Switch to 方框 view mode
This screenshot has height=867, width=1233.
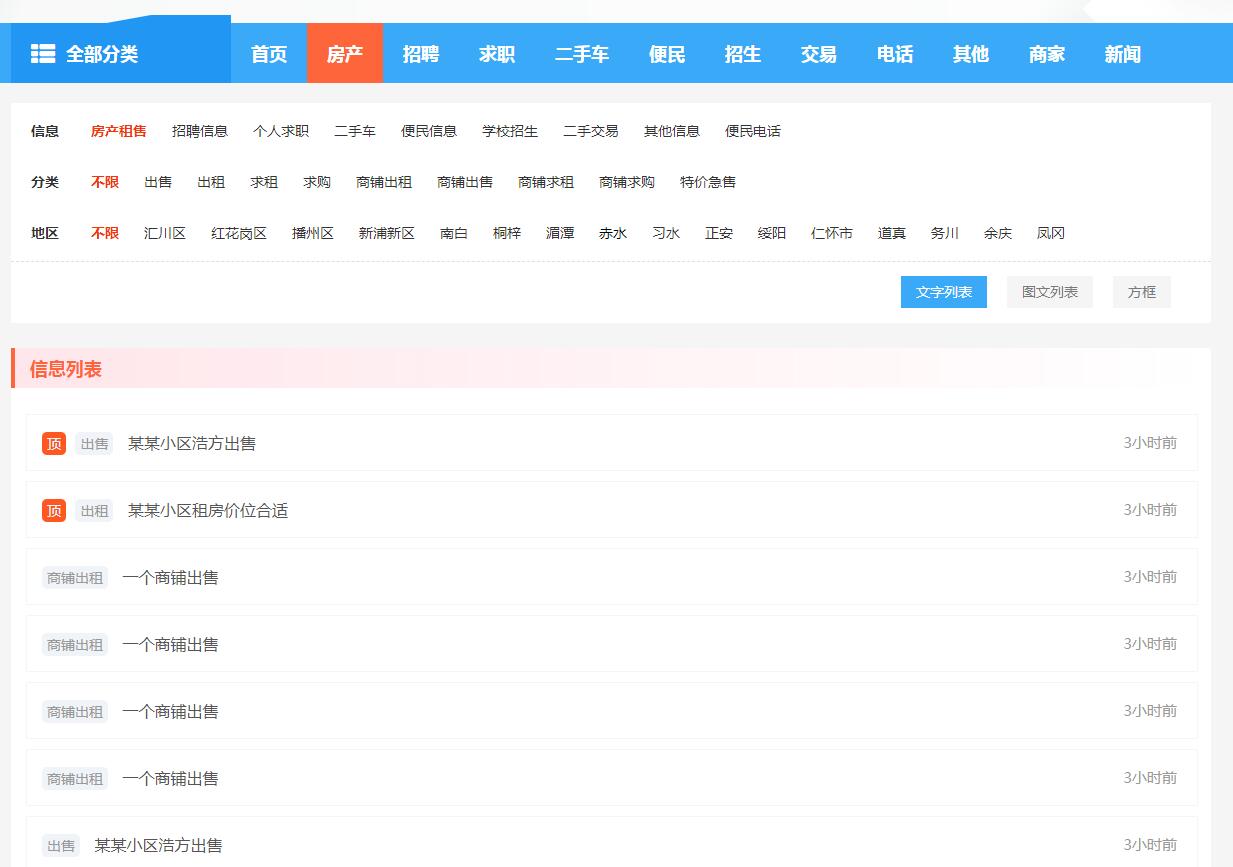coord(1141,292)
